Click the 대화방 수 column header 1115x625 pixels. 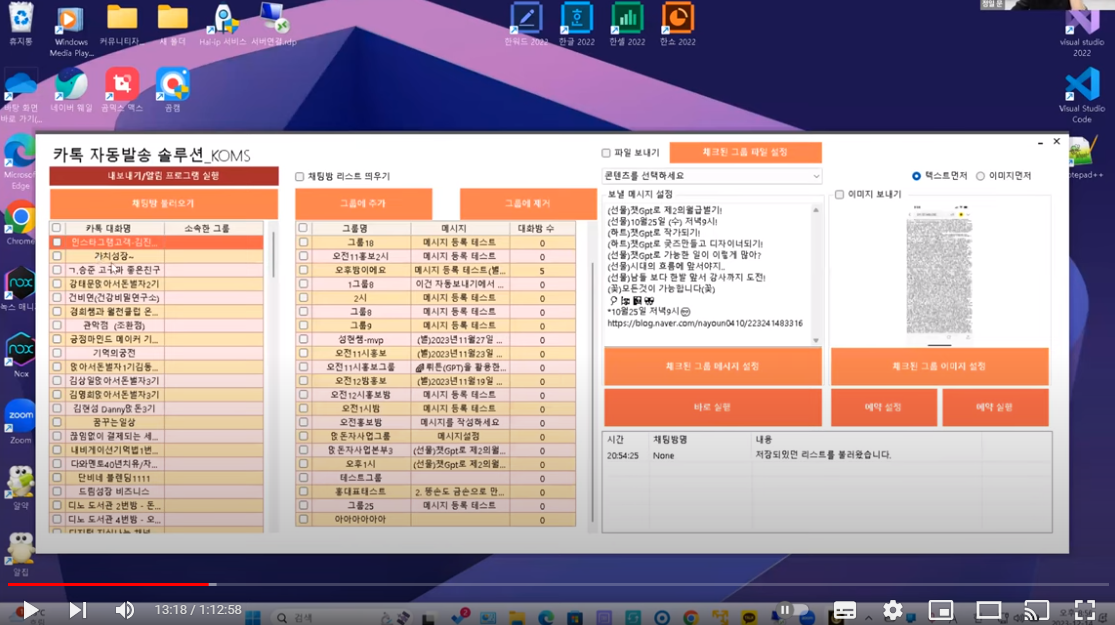point(535,228)
